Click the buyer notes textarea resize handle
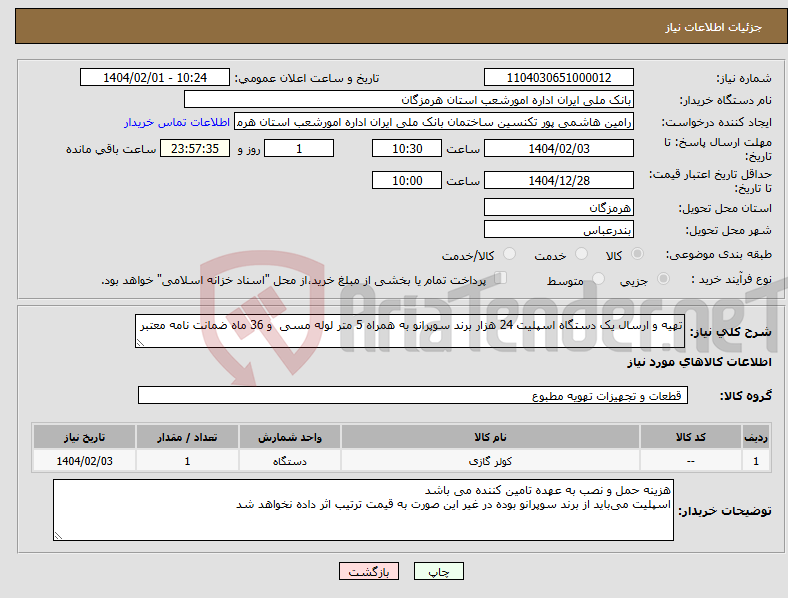788x598 pixels. (58, 536)
